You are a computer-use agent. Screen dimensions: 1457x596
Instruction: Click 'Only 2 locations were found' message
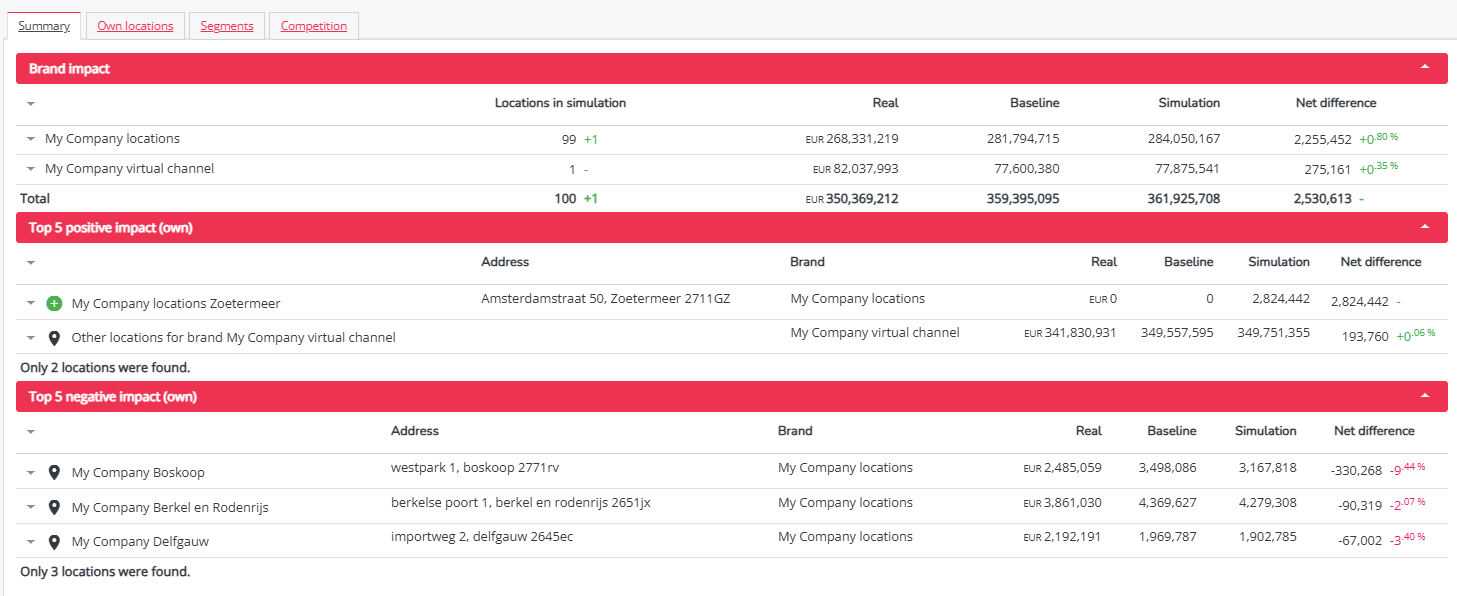pos(105,368)
